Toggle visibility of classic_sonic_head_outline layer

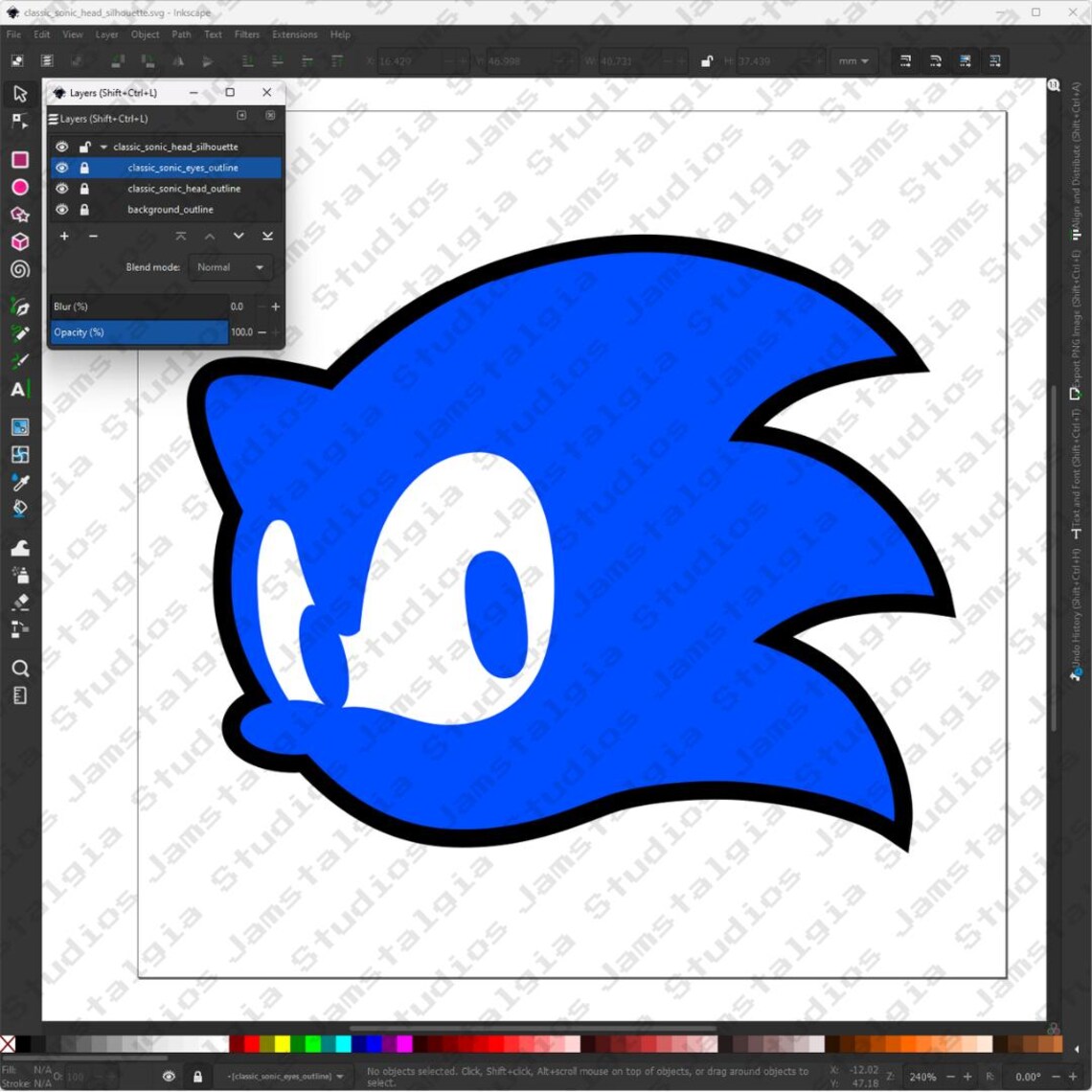pyautogui.click(x=61, y=188)
